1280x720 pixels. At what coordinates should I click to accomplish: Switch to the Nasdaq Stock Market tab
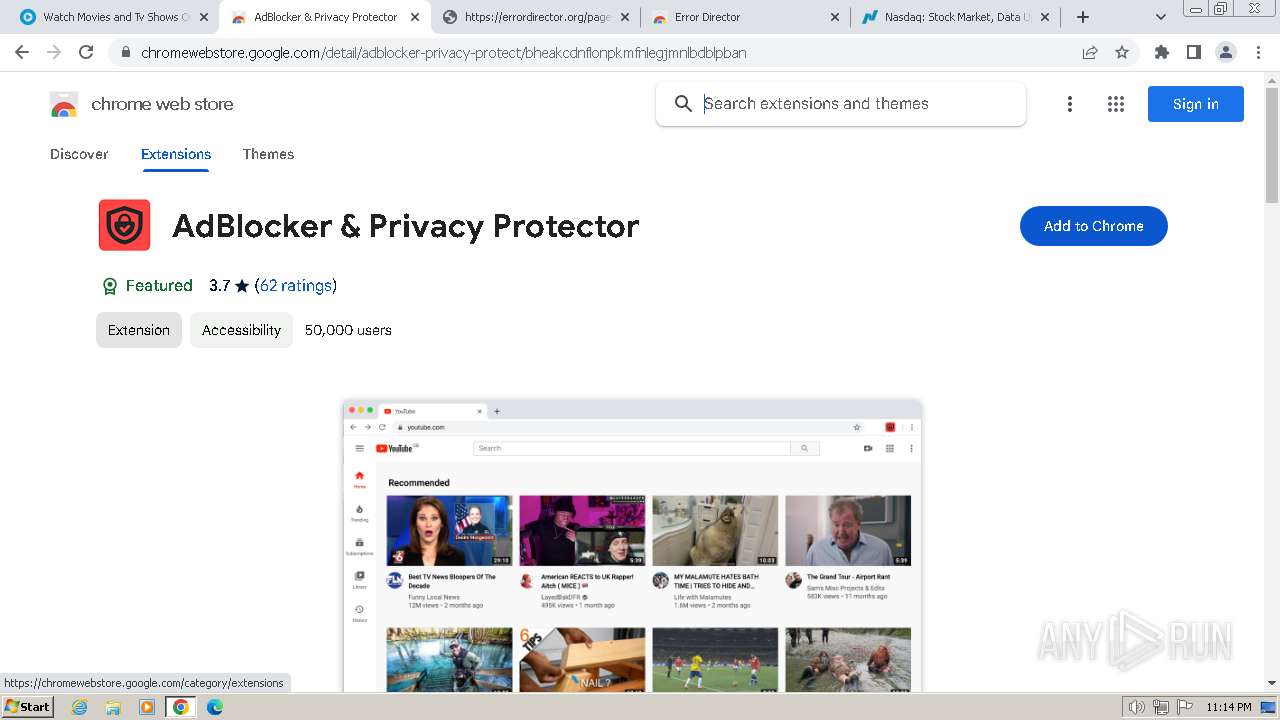pos(956,17)
